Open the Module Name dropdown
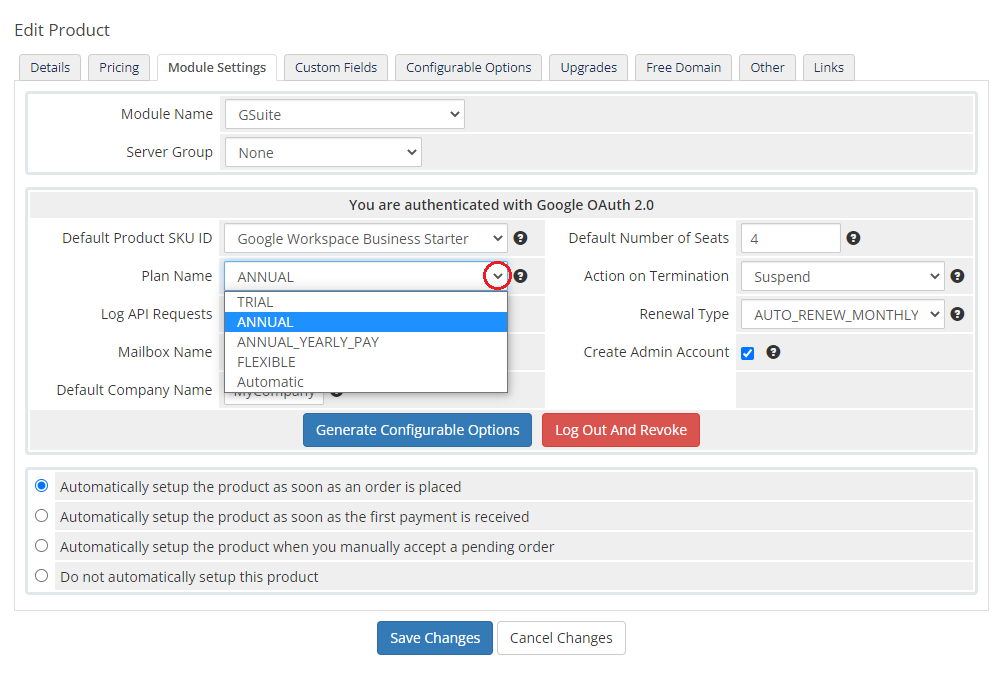998x692 pixels. tap(344, 115)
